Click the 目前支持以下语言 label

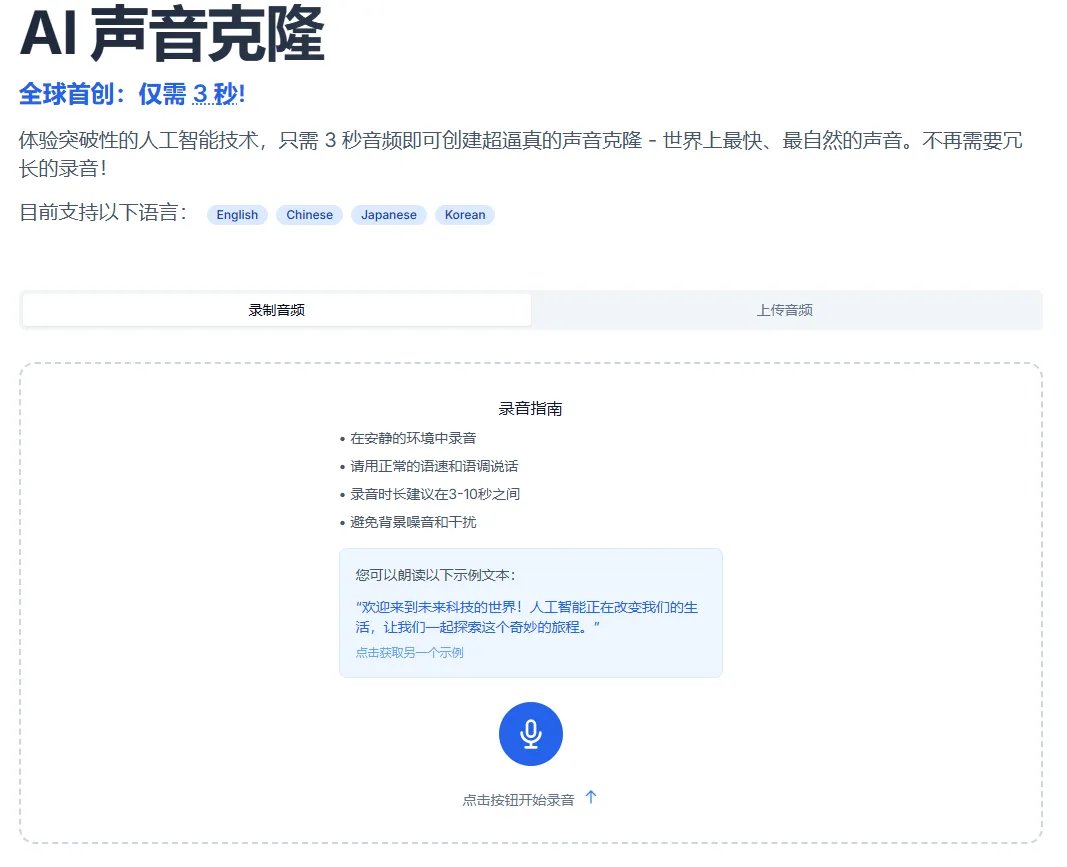point(103,212)
